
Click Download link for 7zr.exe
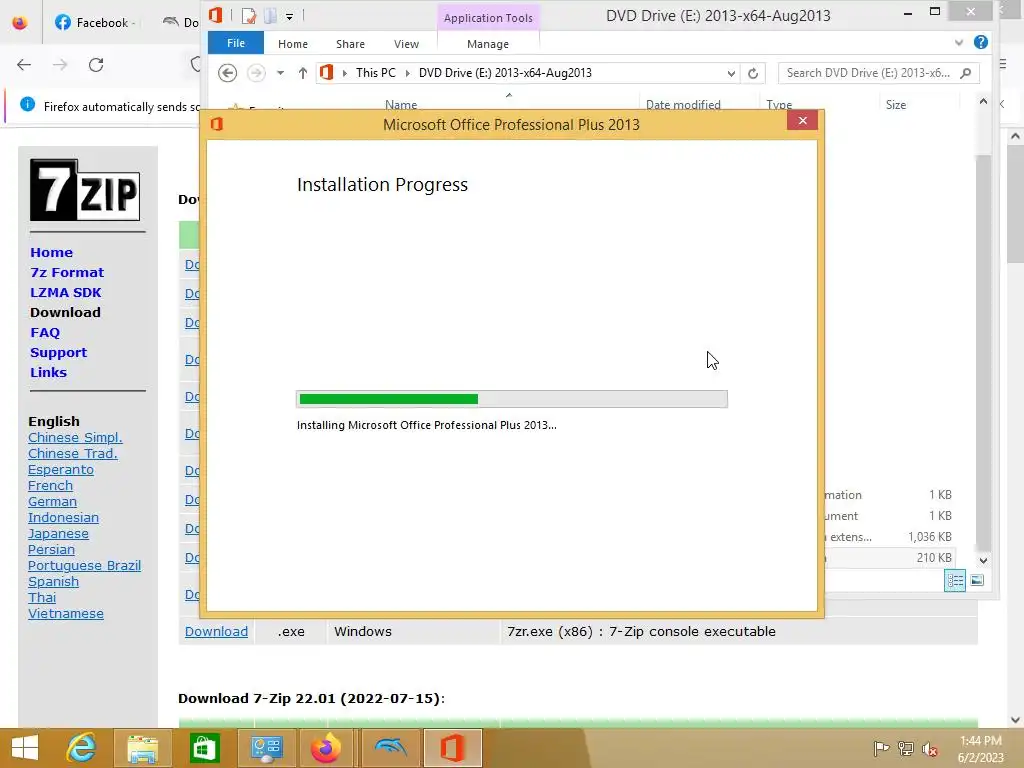click(x=216, y=632)
